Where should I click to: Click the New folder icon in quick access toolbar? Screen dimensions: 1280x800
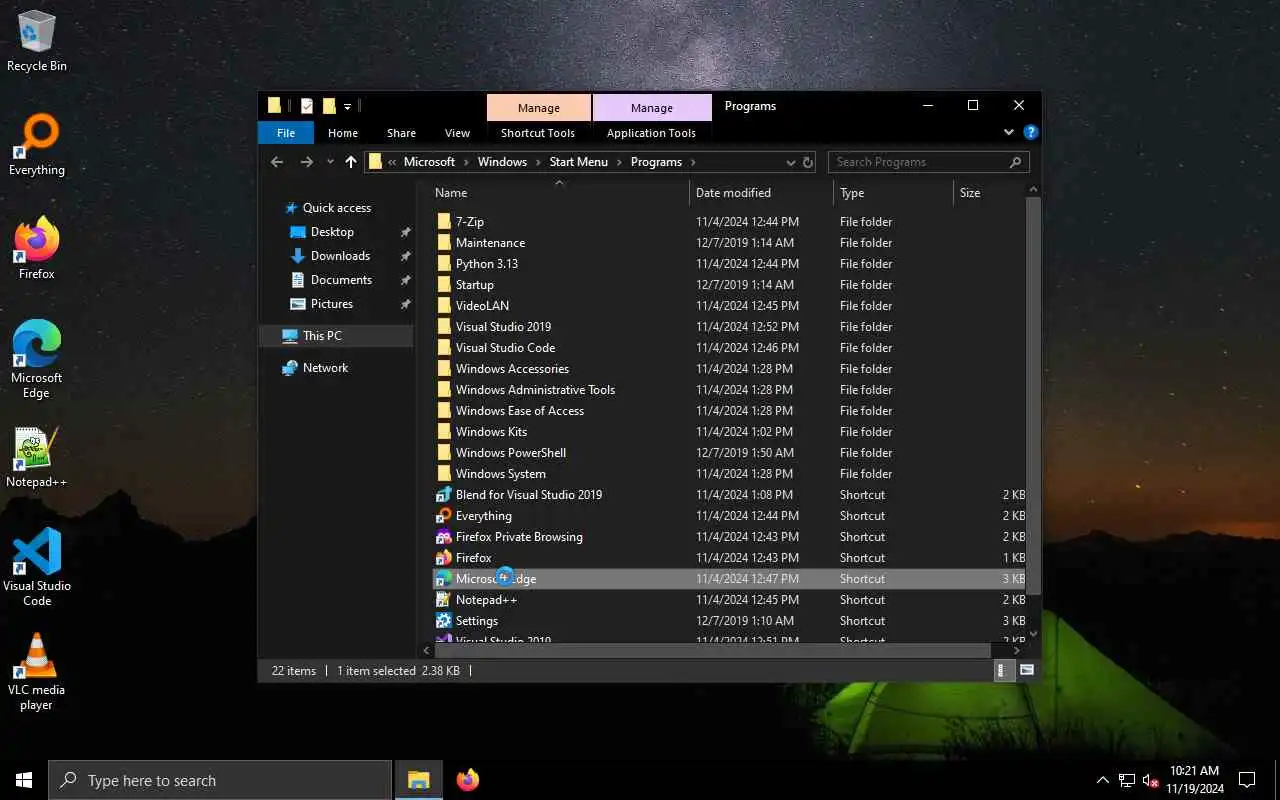pos(328,106)
